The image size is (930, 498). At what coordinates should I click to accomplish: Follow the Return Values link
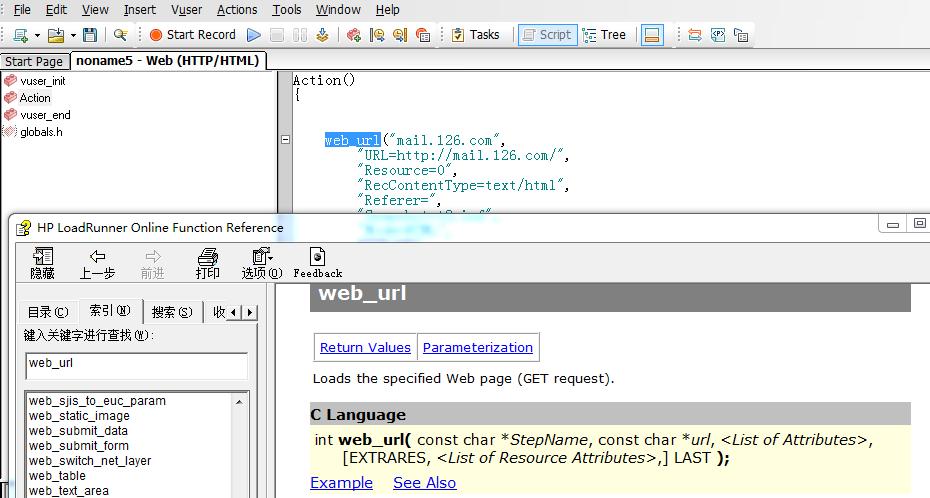coord(365,348)
